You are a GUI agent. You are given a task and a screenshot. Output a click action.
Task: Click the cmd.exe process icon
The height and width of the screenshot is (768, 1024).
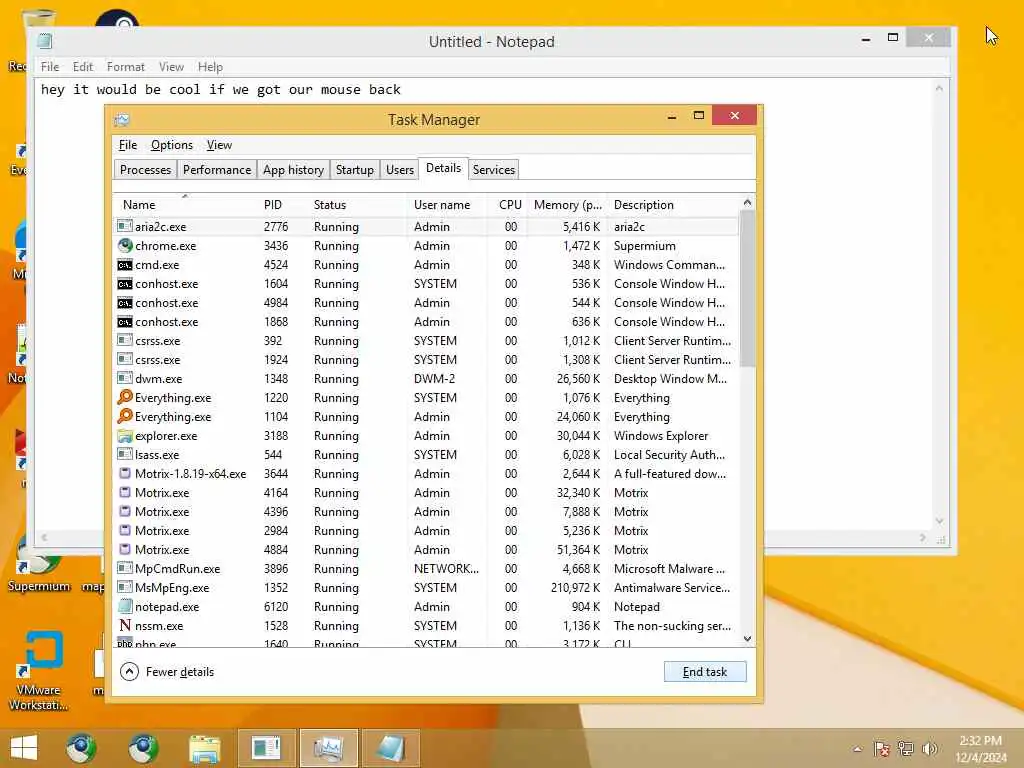pyautogui.click(x=125, y=264)
